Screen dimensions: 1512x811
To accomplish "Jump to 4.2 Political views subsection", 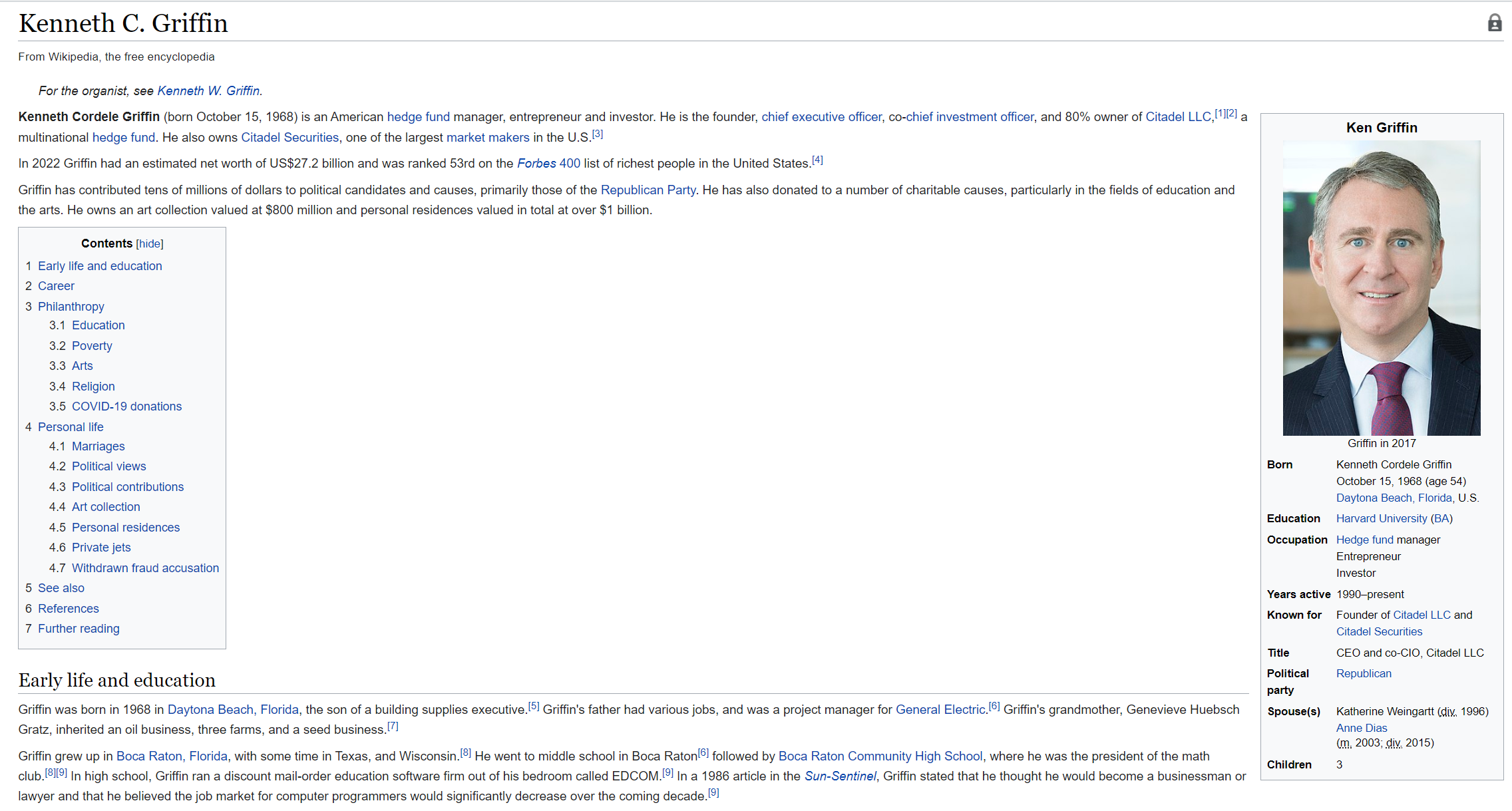I will point(109,466).
